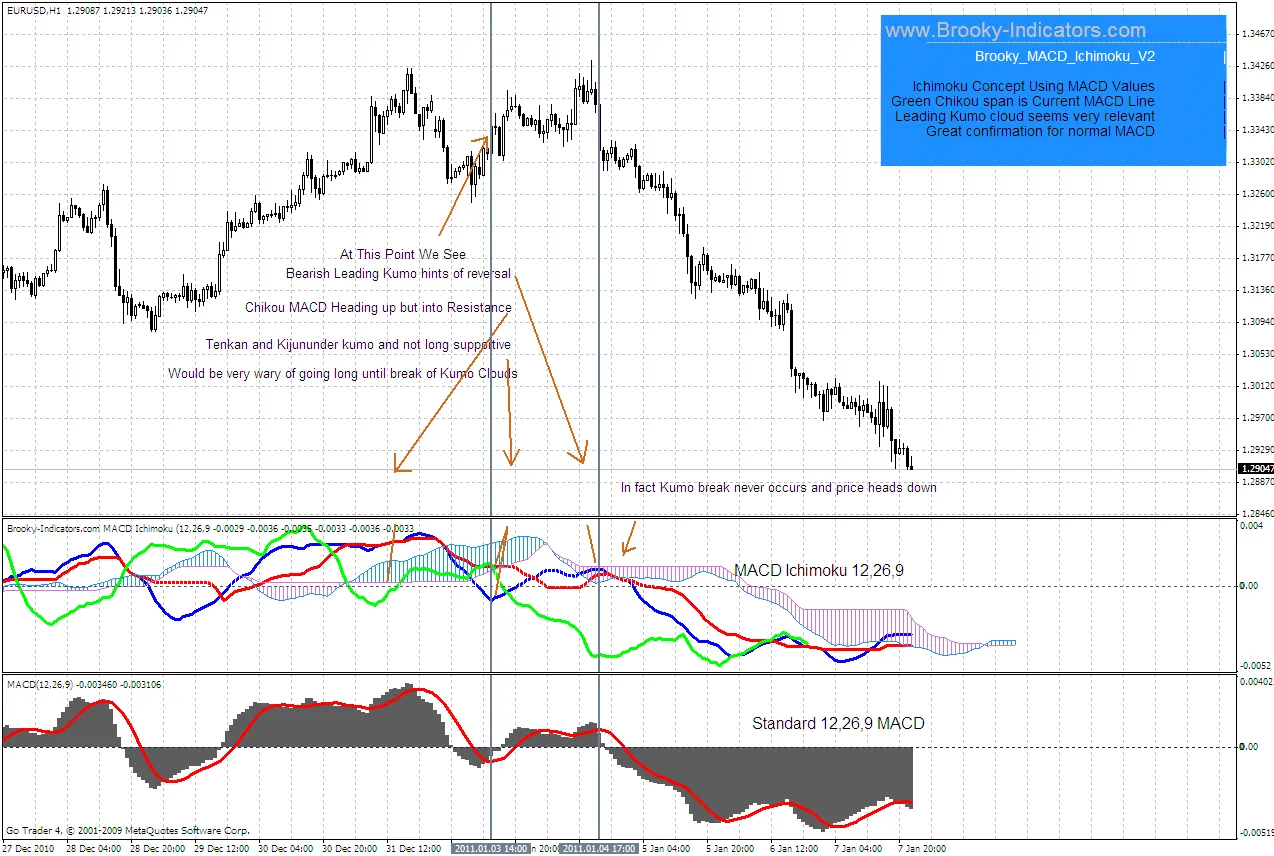1274x856 pixels.
Task: Click 'In fact Kumo break never occurs' annotation
Action: [x=778, y=488]
